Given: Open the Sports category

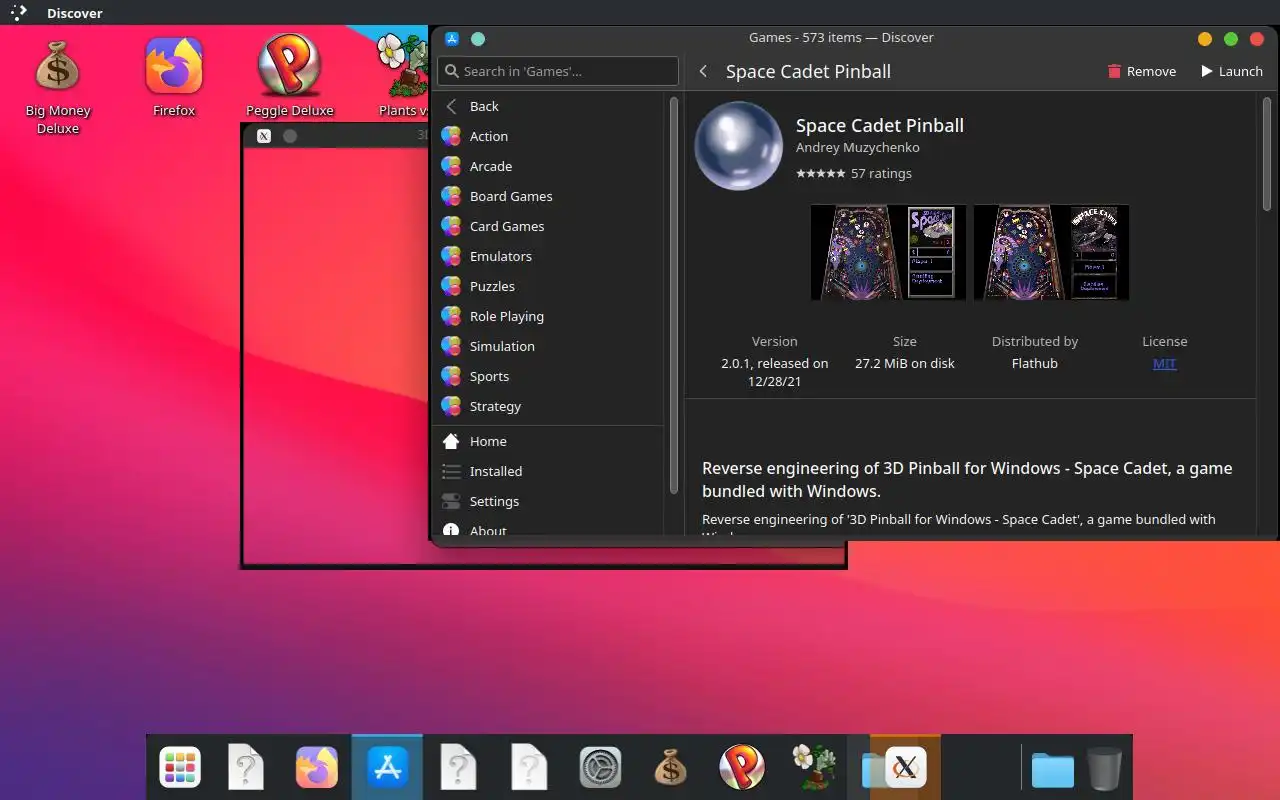Looking at the screenshot, I should tap(548, 376).
